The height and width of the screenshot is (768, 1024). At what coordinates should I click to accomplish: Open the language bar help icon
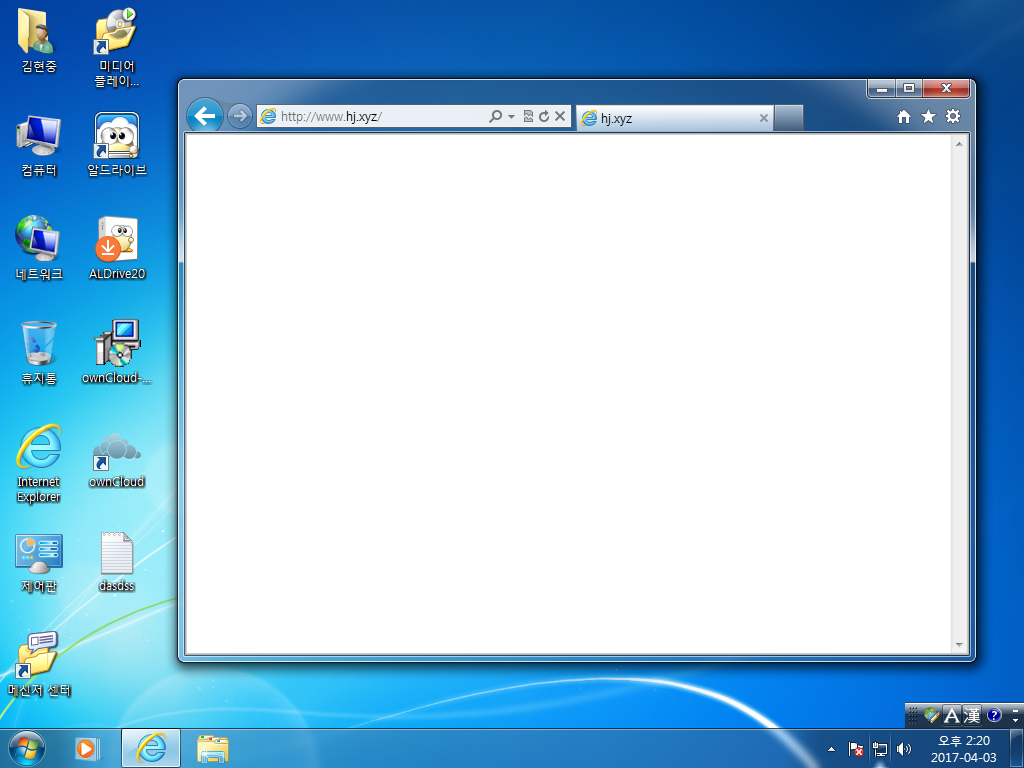point(994,716)
